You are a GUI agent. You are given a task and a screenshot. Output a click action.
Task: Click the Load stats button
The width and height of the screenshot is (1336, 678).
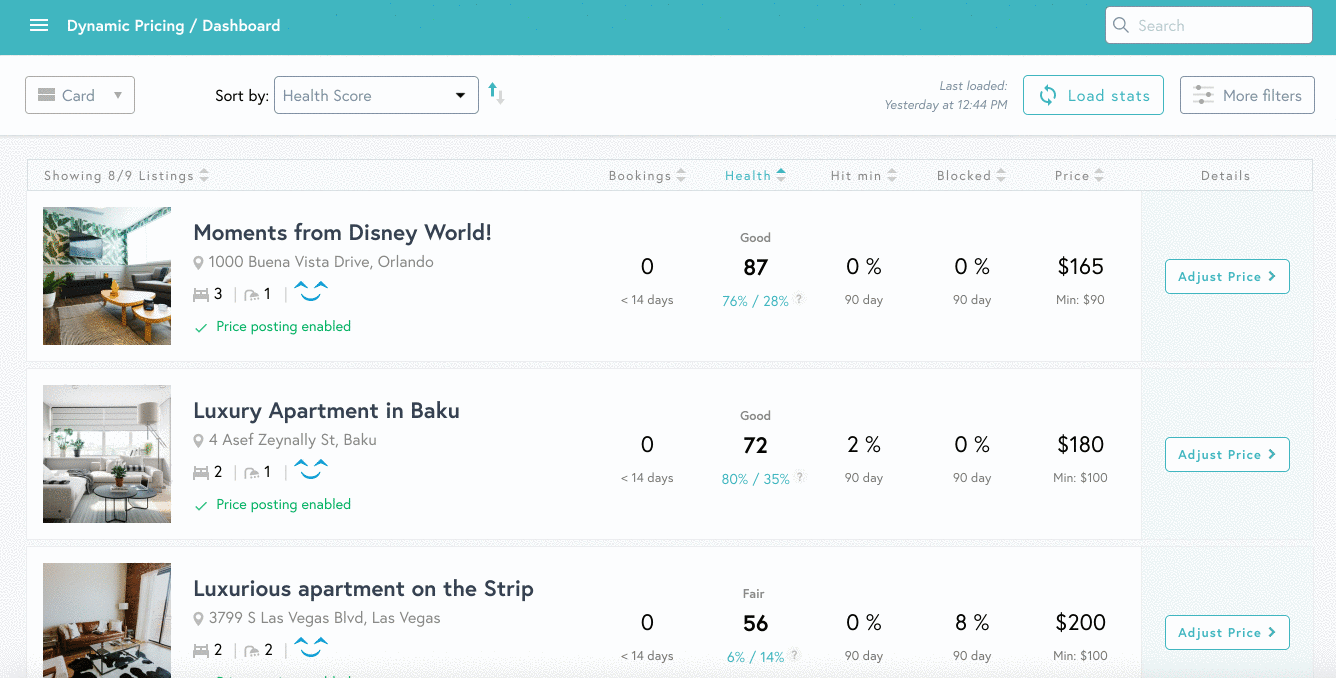[x=1093, y=95]
